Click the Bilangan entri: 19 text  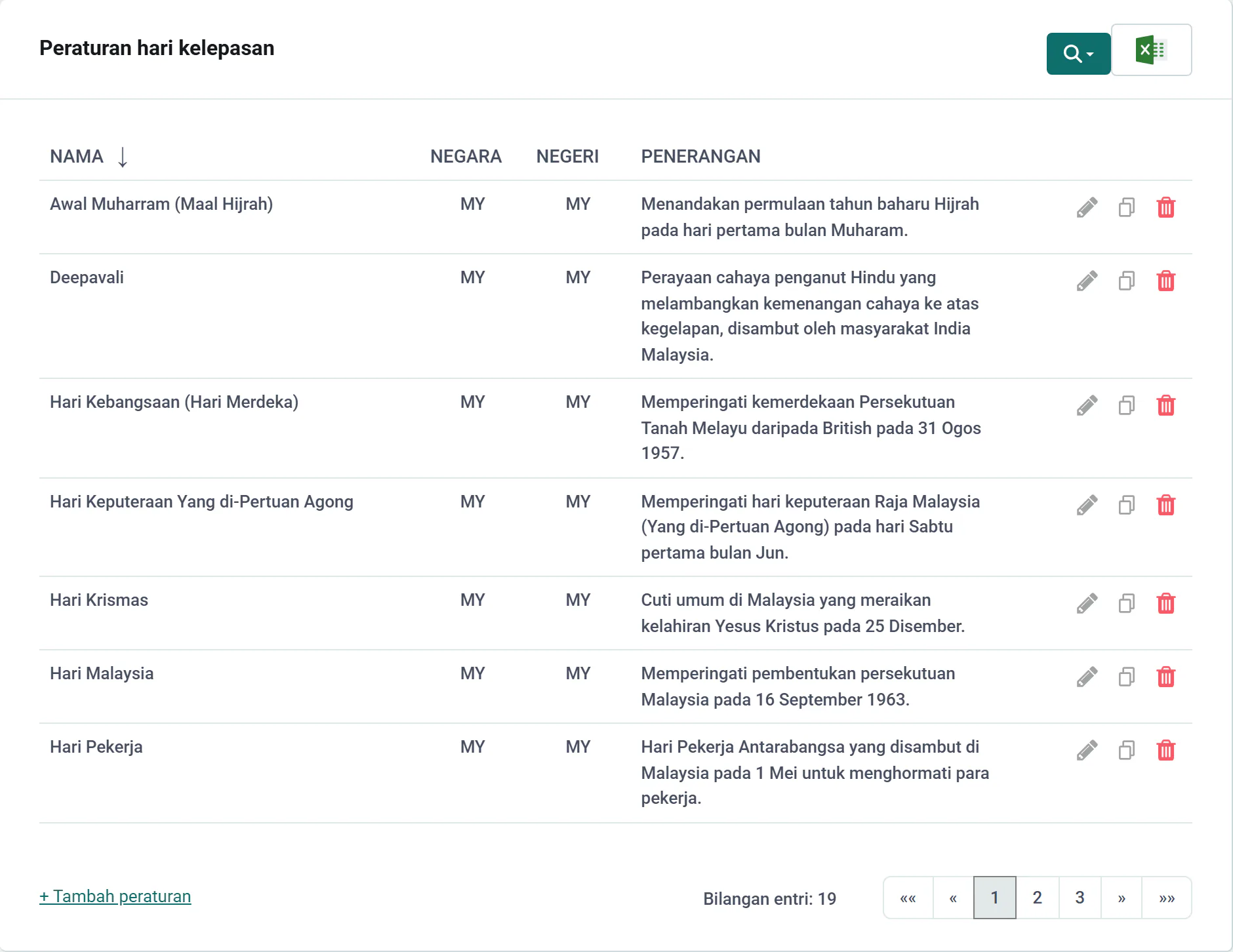769,899
